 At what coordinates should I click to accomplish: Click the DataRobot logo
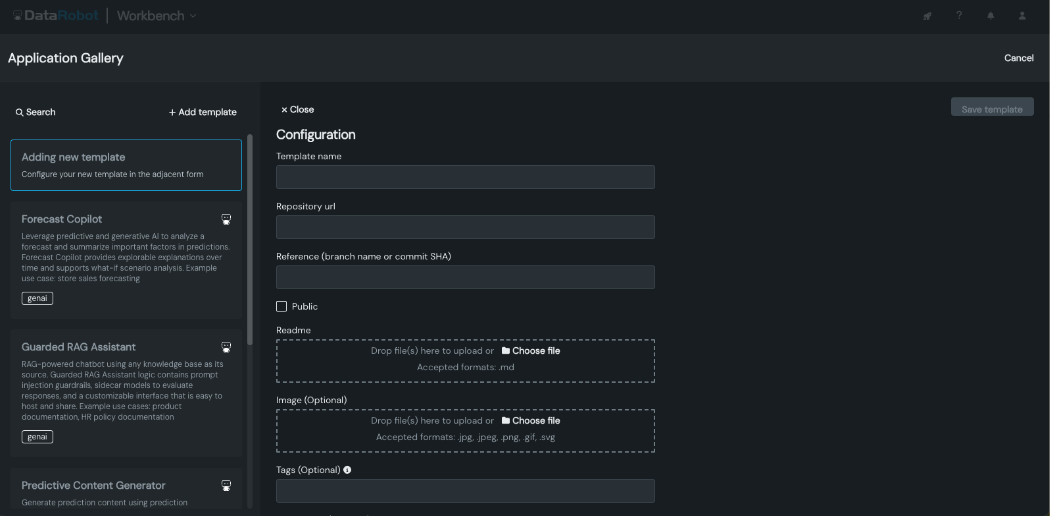[55, 16]
